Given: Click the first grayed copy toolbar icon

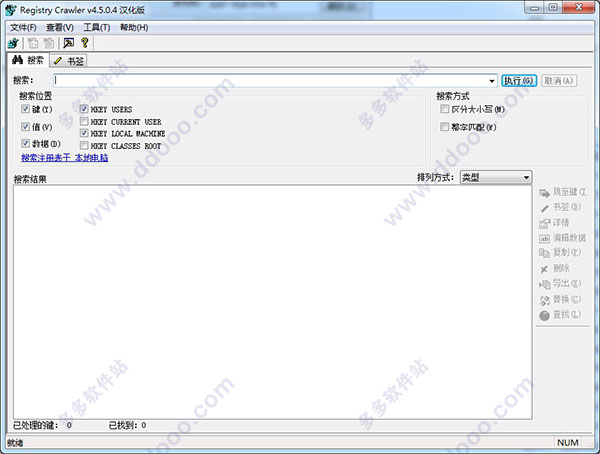Looking at the screenshot, I should tap(33, 43).
